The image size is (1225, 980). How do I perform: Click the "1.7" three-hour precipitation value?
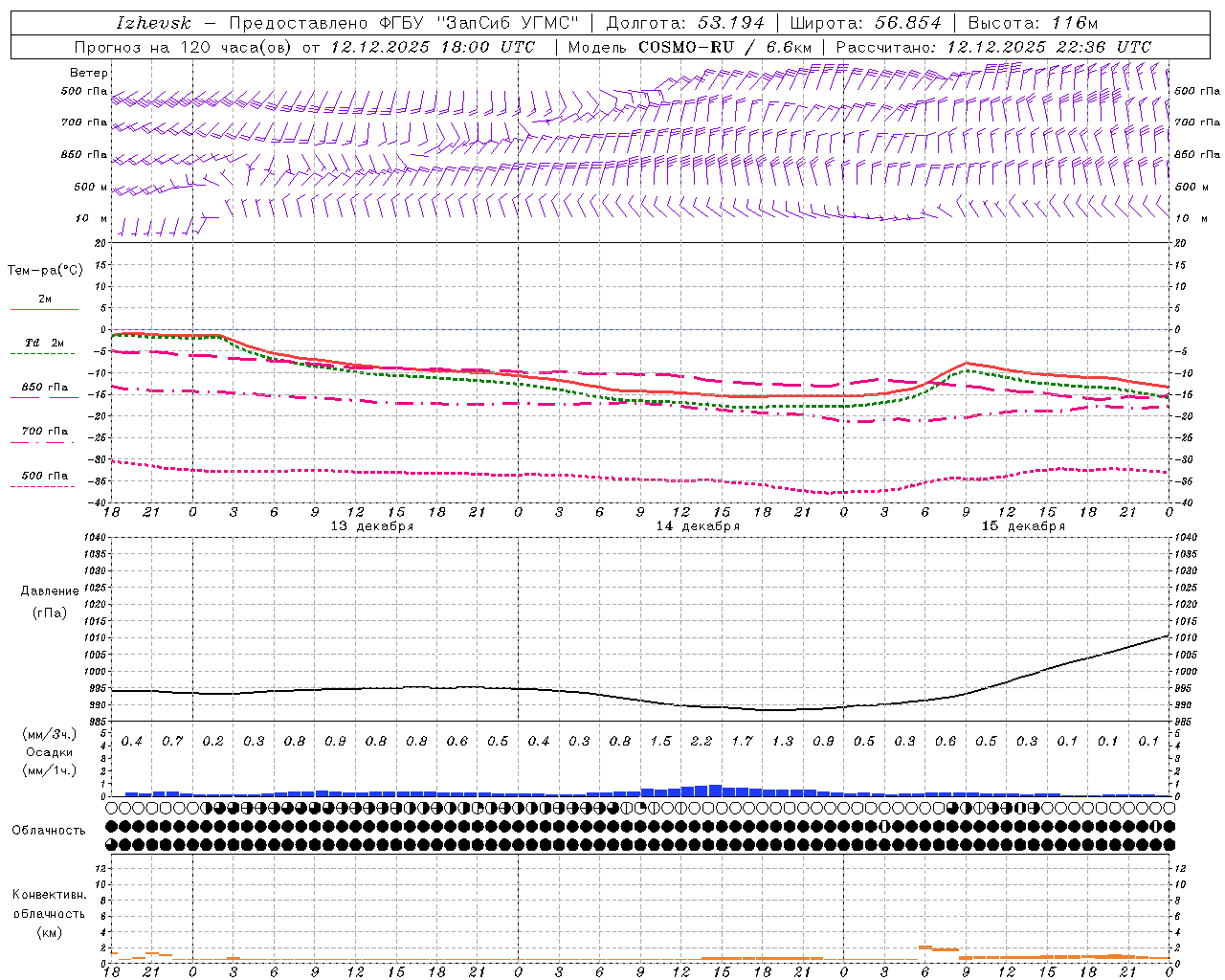(743, 741)
